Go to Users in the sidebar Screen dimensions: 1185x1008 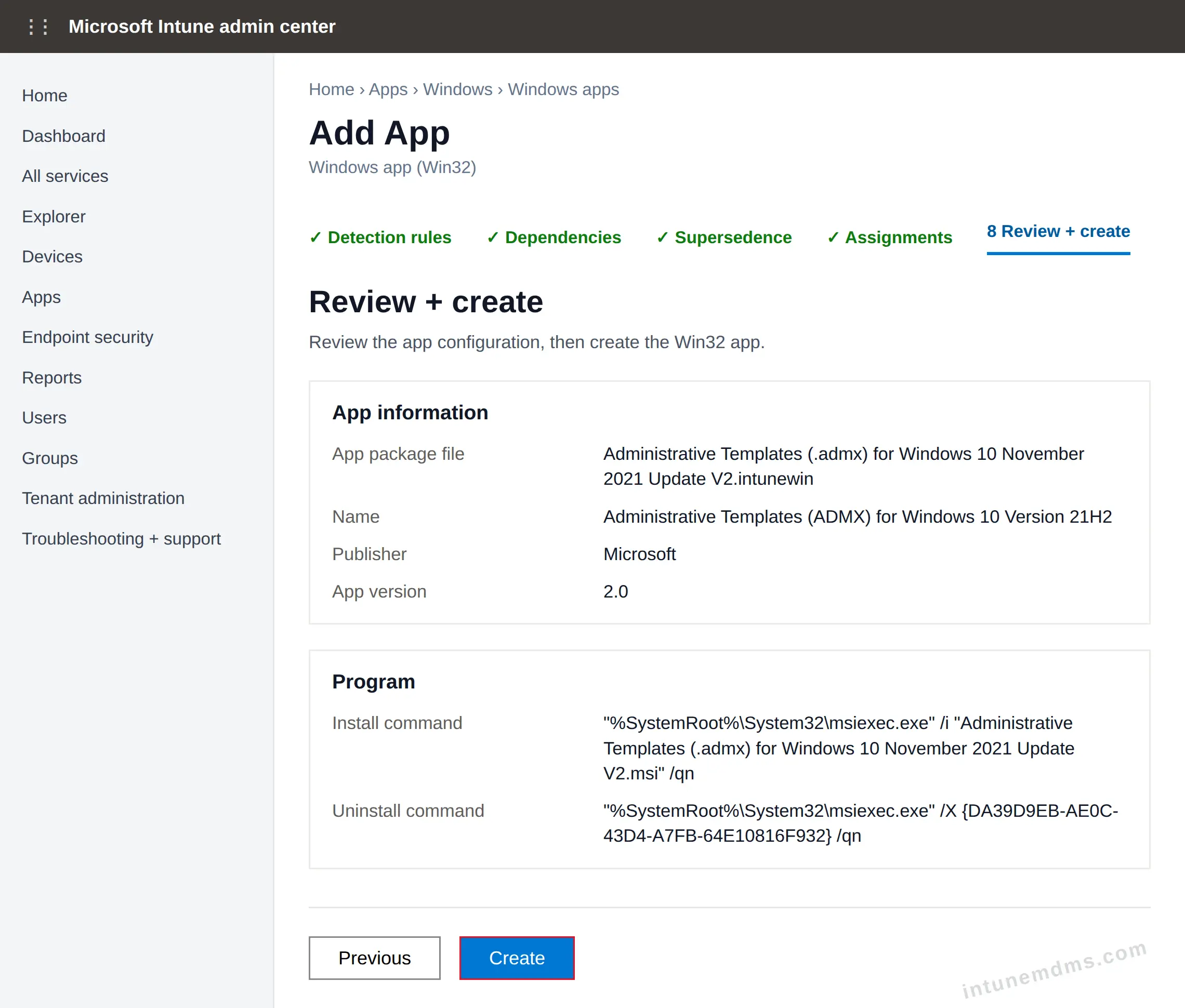point(44,418)
